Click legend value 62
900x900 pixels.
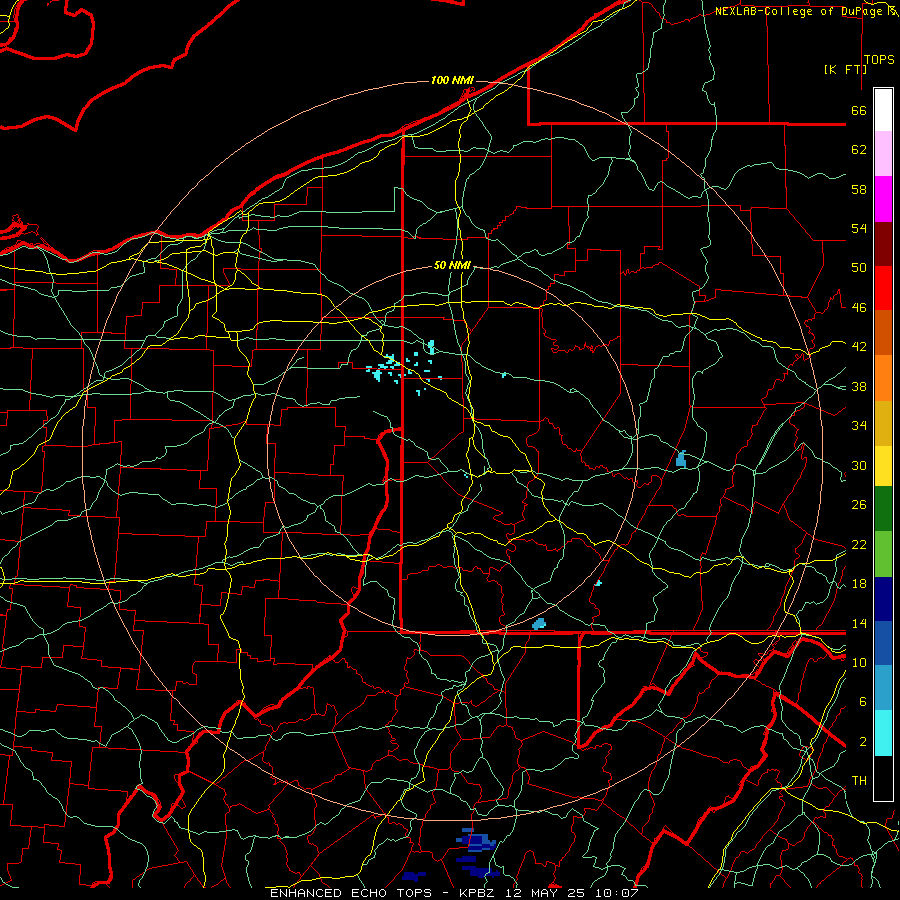tap(859, 150)
